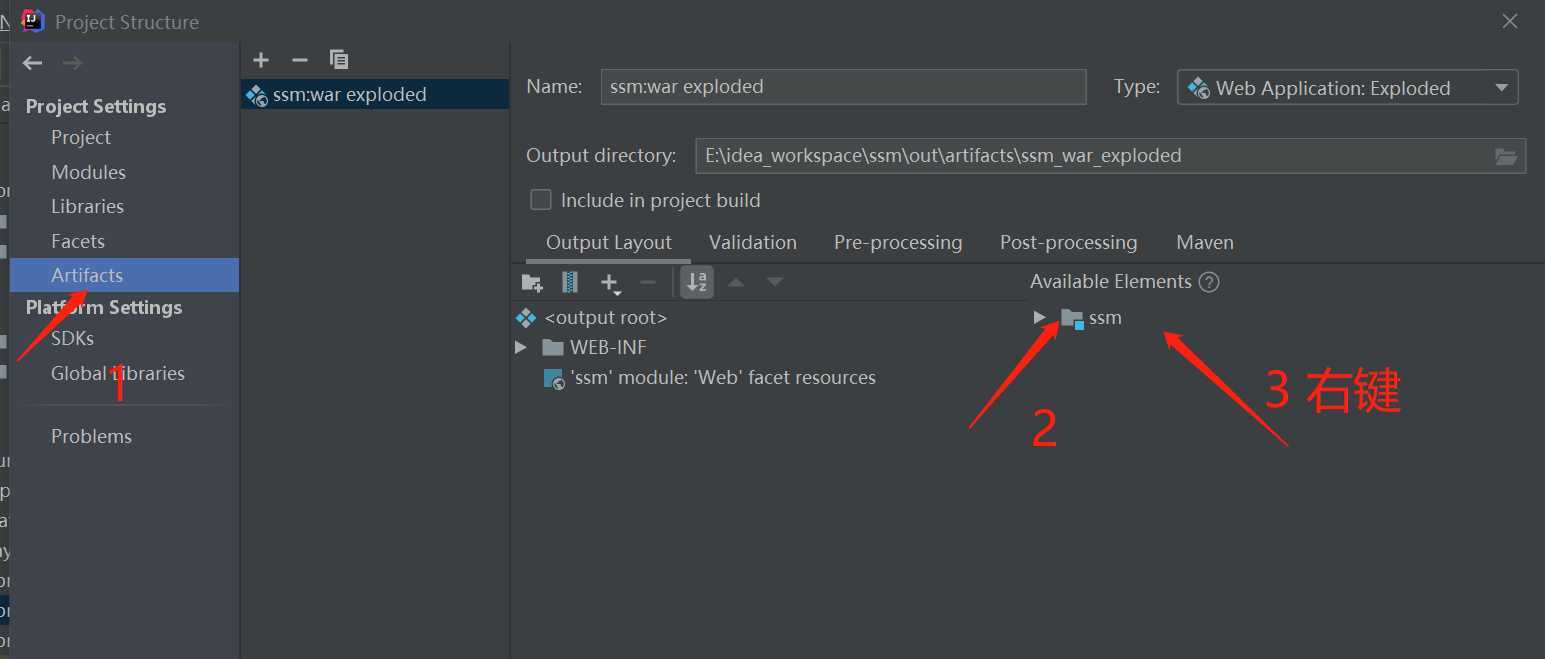Expand the ssm available element
Screen dimensions: 1545x659
1040,317
